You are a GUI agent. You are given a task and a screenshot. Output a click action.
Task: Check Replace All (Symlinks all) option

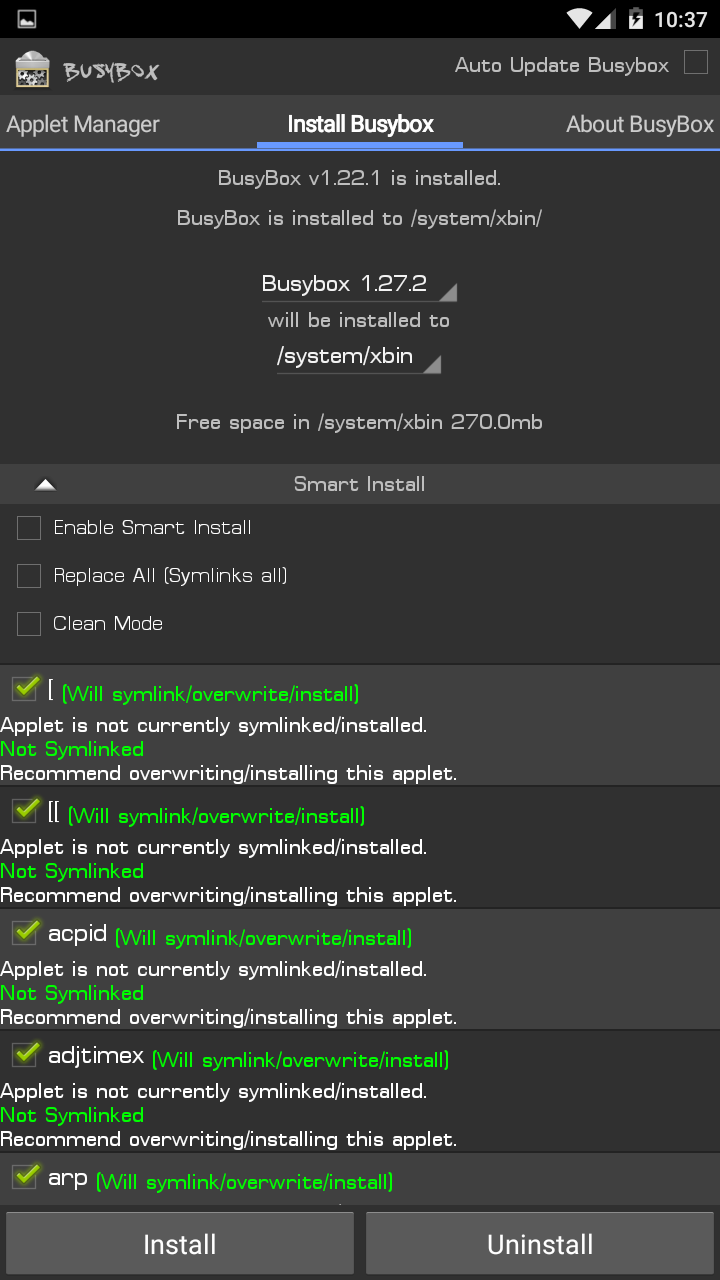pos(29,576)
